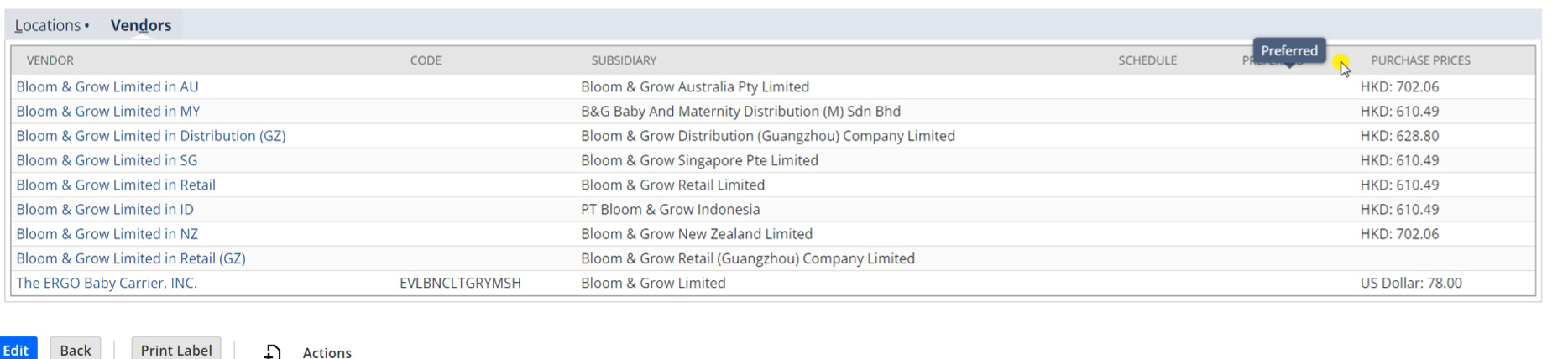Open Bloom & Grow Limited in Retail (GZ)
Image resolution: width=1568 pixels, height=359 pixels.
131,258
